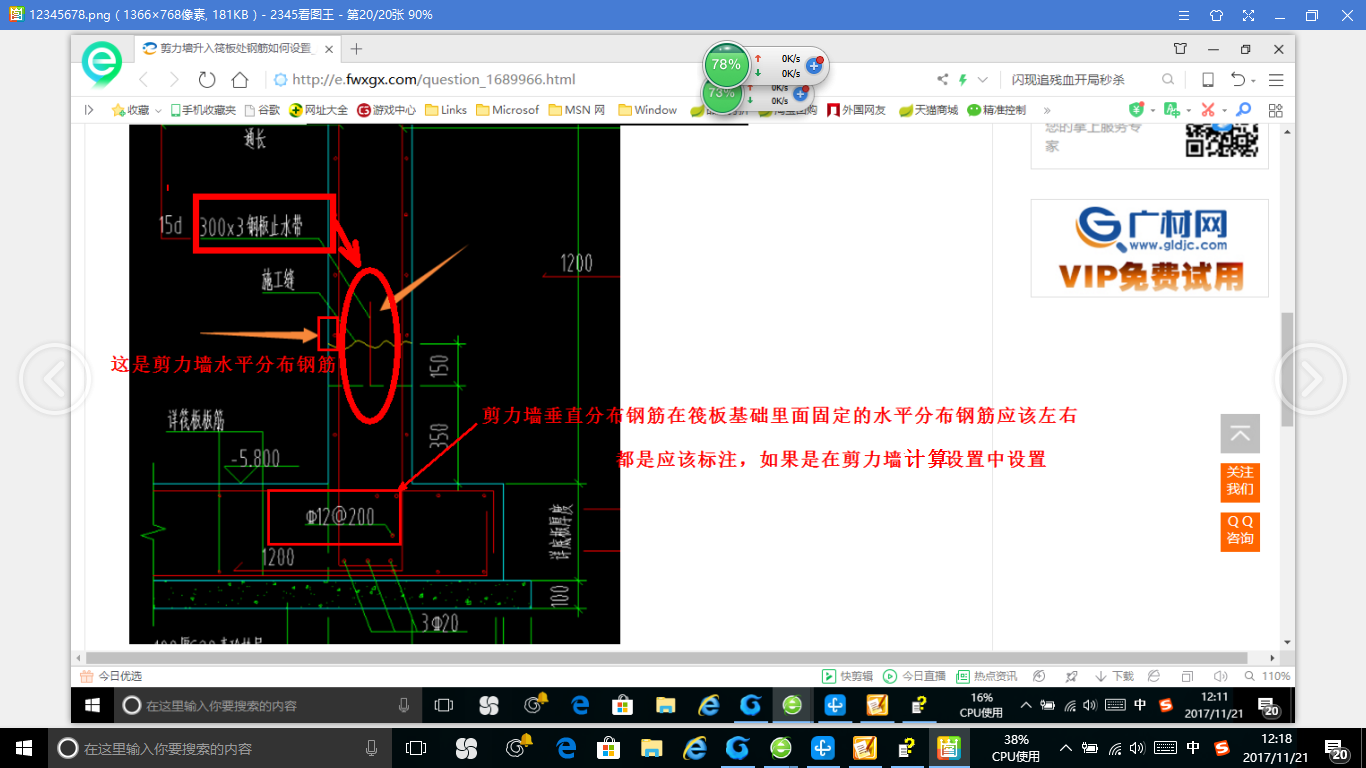Open the Links bookmark folder
Viewport: 1366px width, 768px height.
(x=446, y=110)
